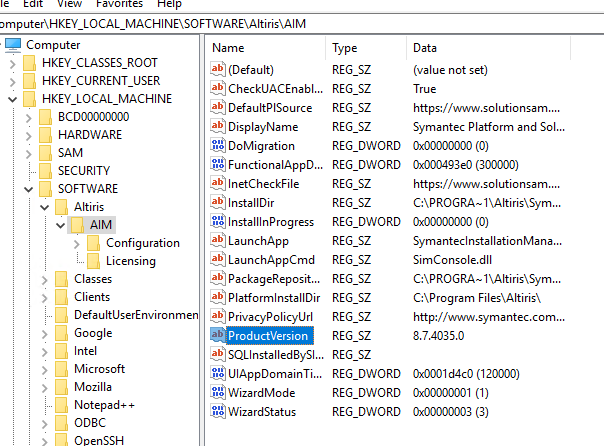Click the string icon beside SQLInstalledBySI...

pyautogui.click(x=217, y=354)
